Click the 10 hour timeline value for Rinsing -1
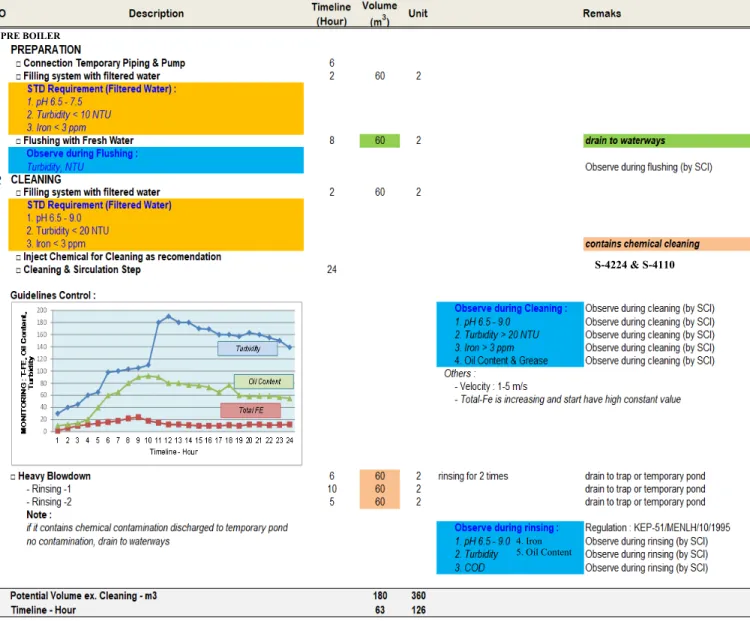 coord(331,489)
